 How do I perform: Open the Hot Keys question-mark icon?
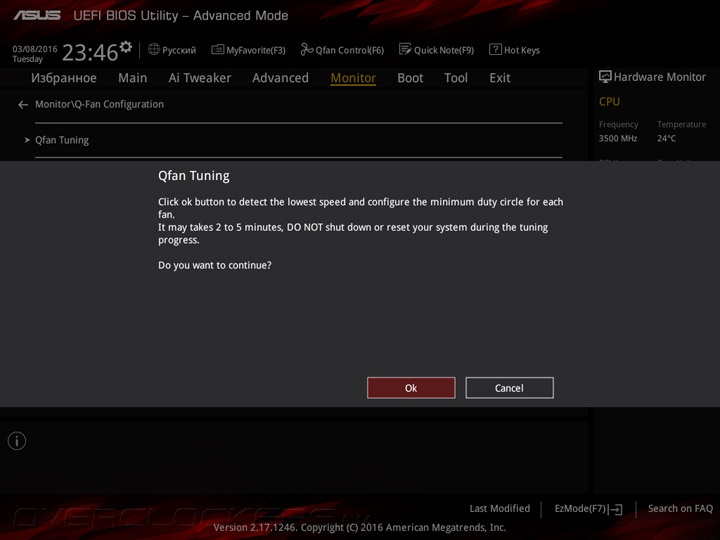click(x=495, y=50)
